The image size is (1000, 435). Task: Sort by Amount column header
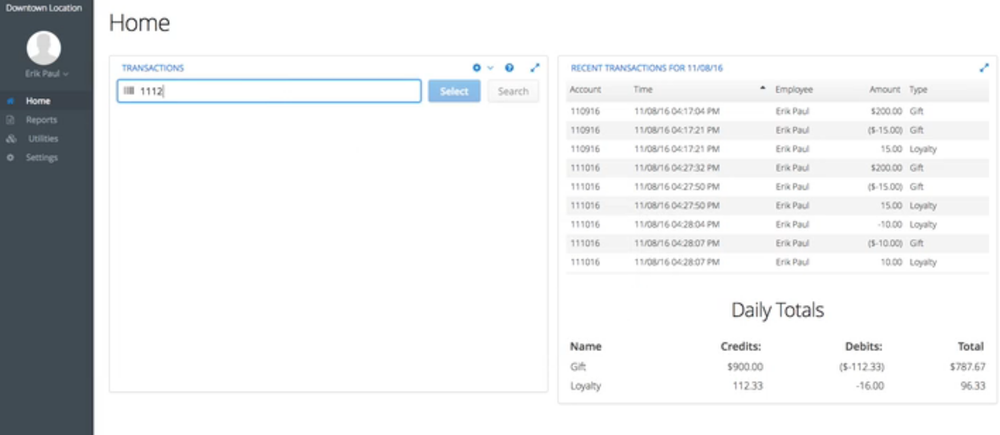[885, 89]
